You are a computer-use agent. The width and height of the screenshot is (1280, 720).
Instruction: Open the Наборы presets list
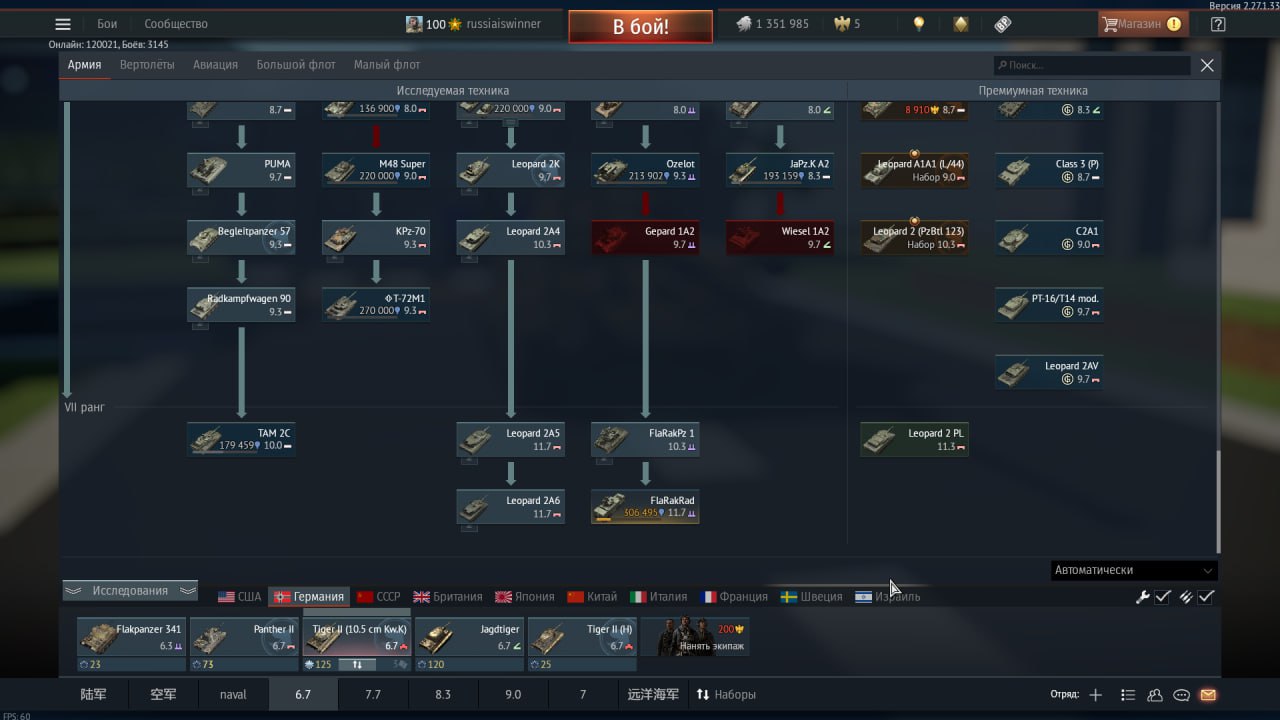pos(726,694)
